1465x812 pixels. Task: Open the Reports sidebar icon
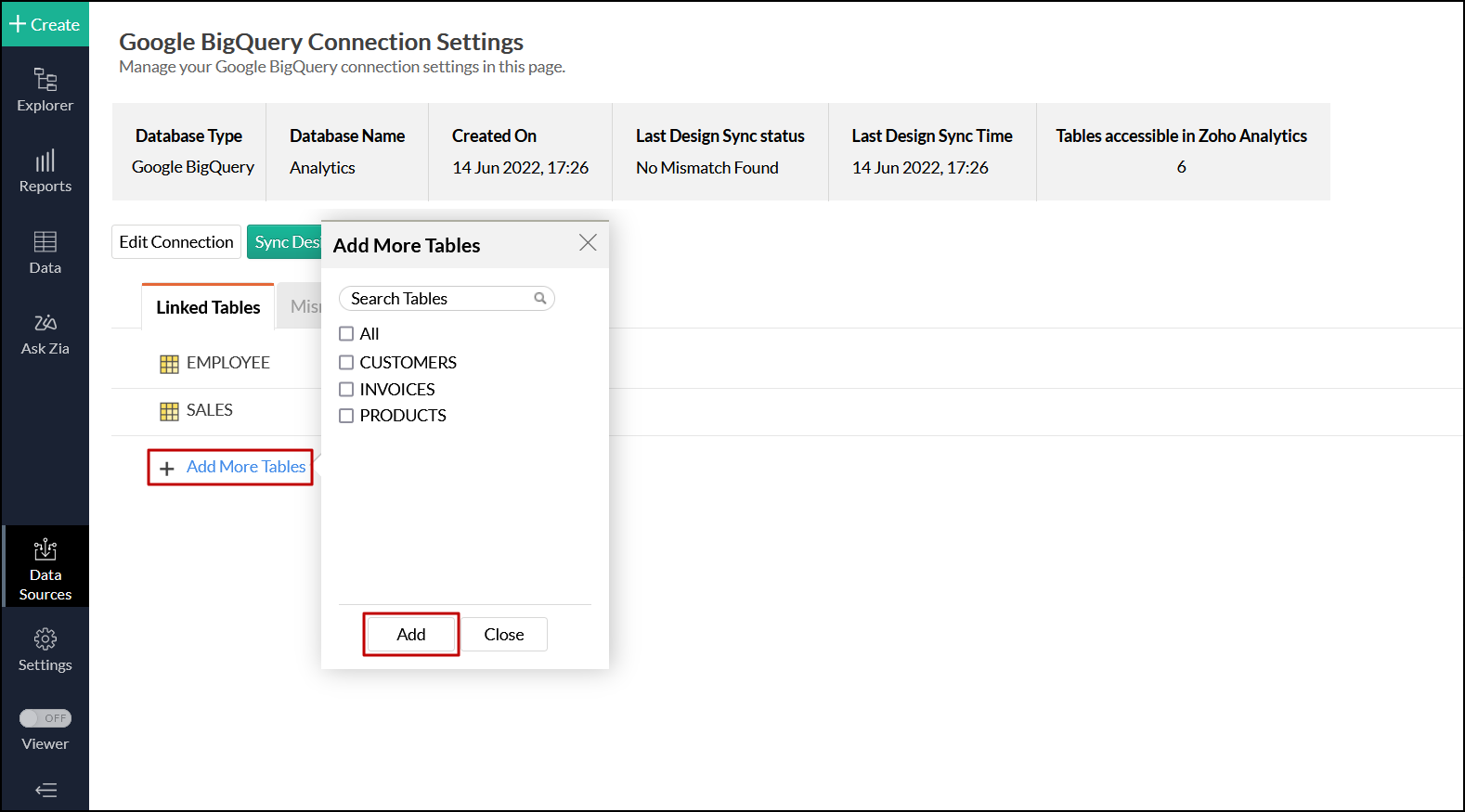pyautogui.click(x=45, y=161)
